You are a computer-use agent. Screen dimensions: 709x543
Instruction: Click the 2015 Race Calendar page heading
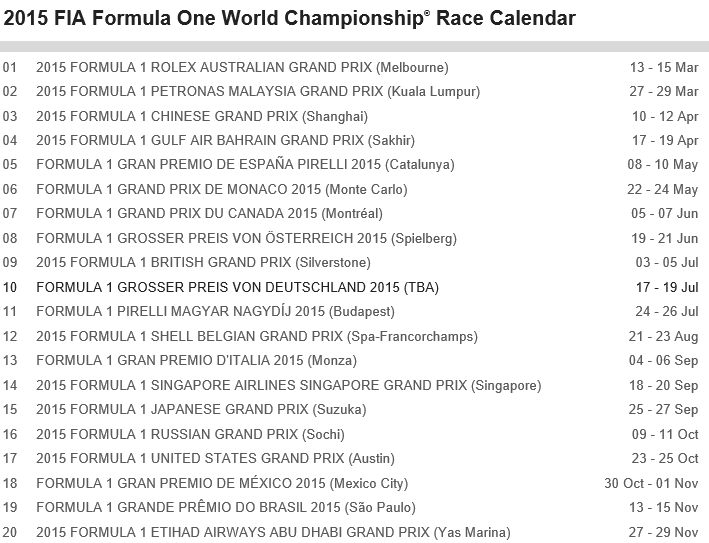(x=290, y=20)
